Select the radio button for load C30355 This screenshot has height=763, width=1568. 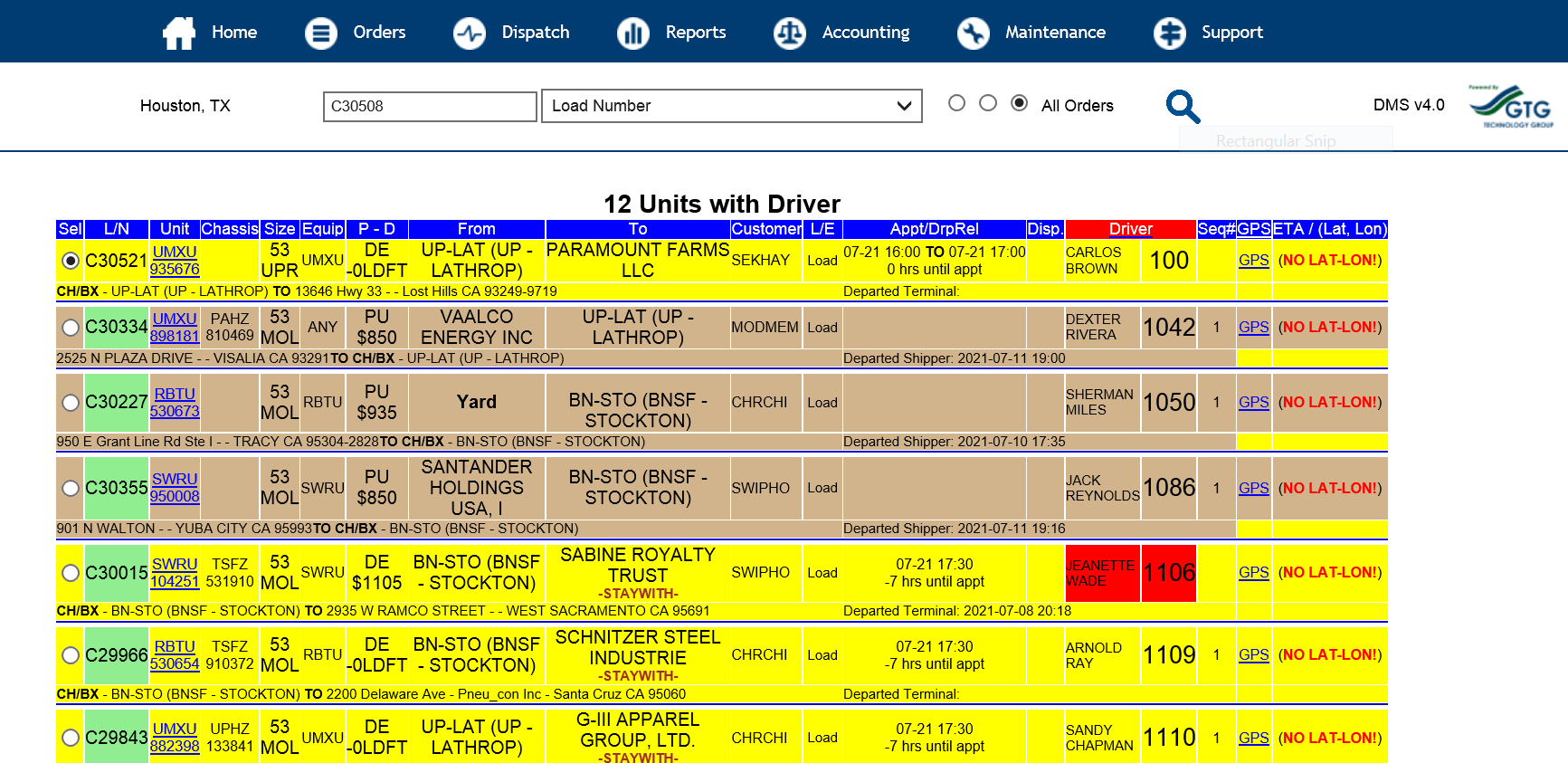tap(71, 488)
